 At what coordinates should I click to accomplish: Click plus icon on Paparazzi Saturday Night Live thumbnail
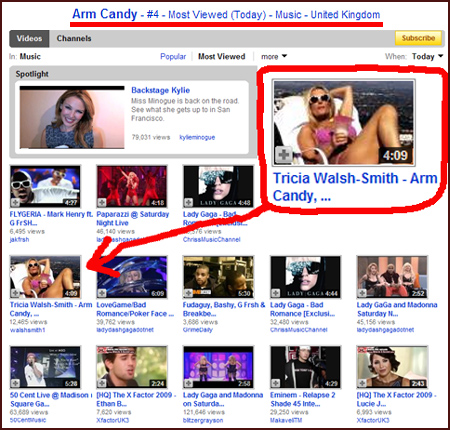pos(102,202)
